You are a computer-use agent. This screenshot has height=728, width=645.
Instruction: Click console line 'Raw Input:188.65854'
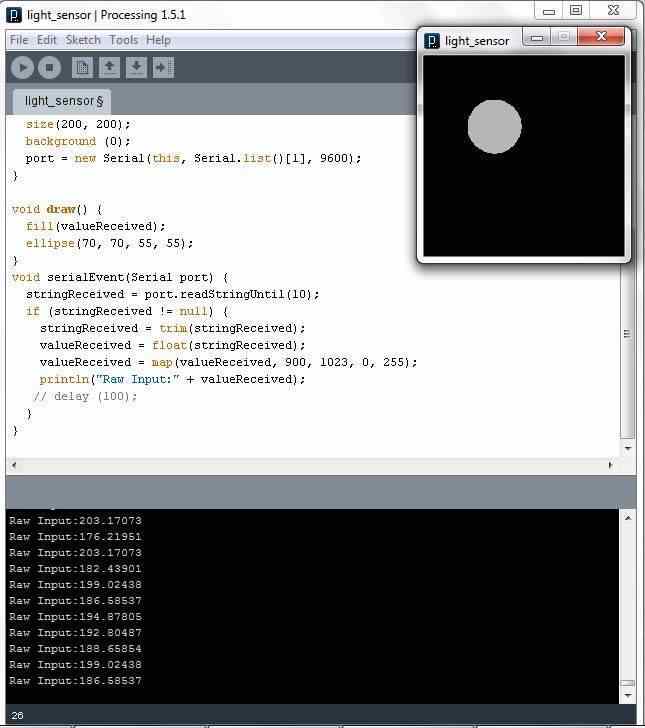click(75, 649)
